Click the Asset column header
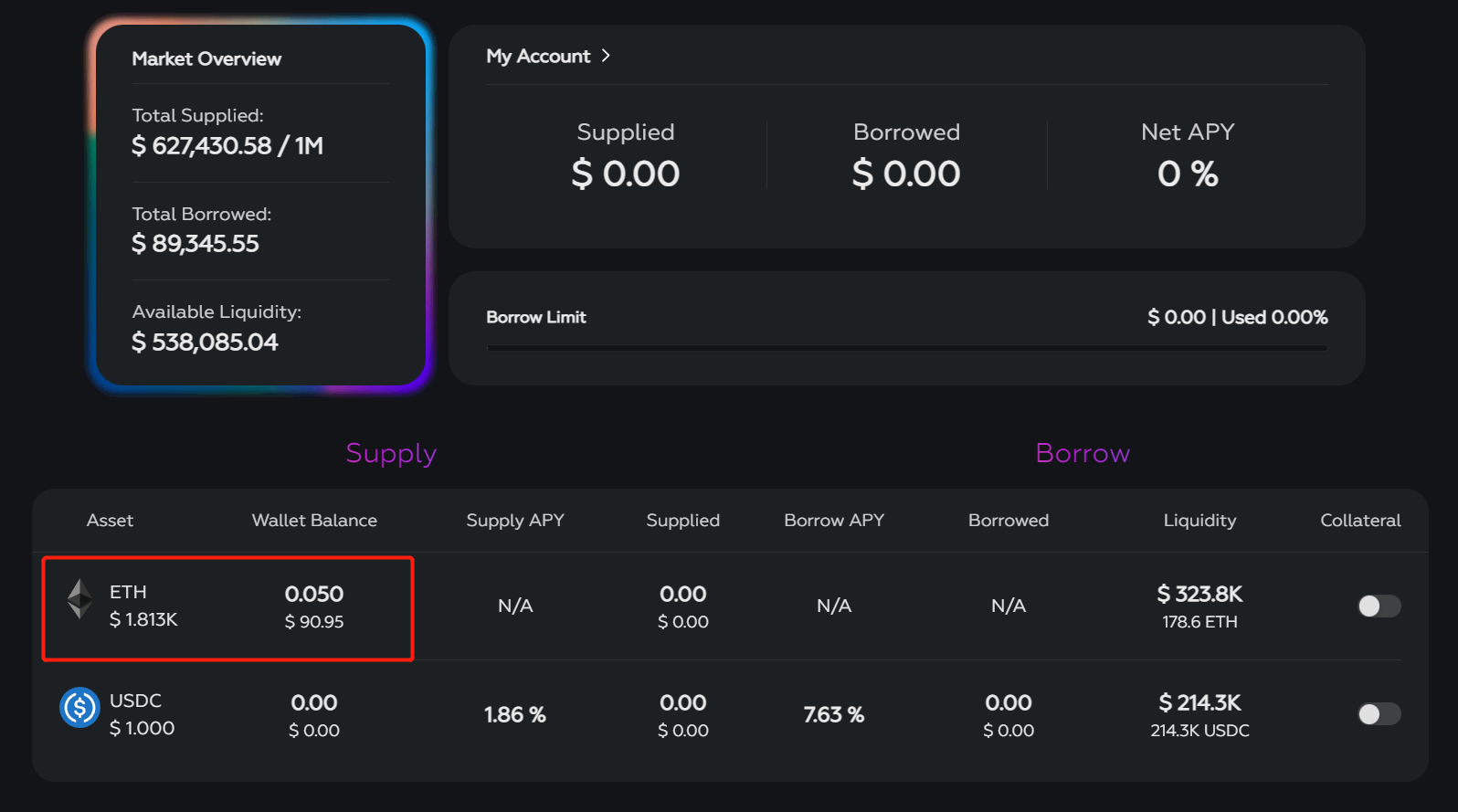Screen dimensions: 1458x812 click(x=110, y=520)
